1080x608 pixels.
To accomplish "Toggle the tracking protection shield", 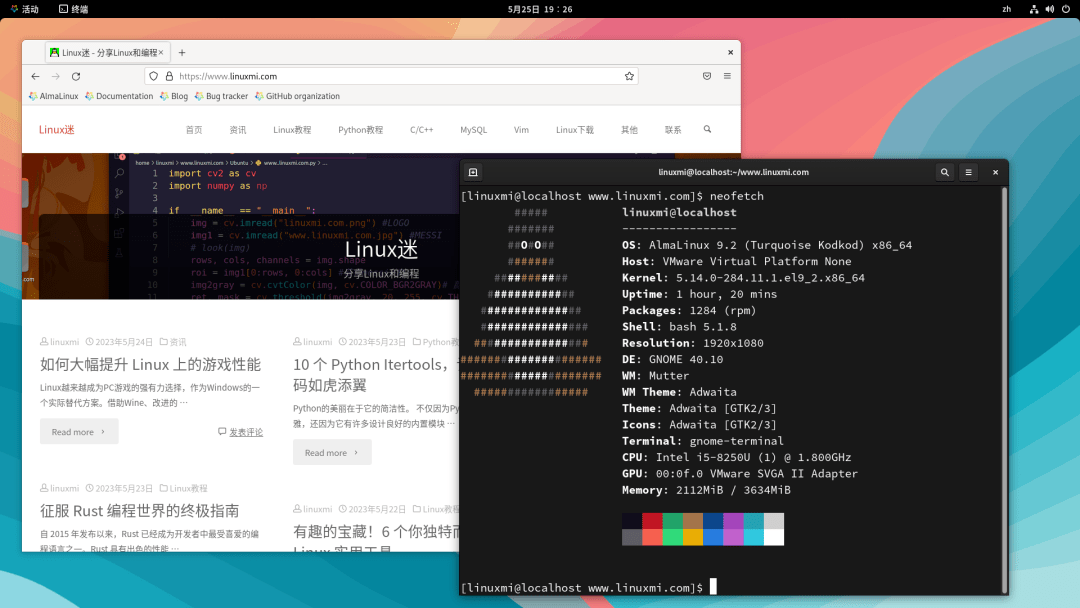I will click(x=153, y=76).
